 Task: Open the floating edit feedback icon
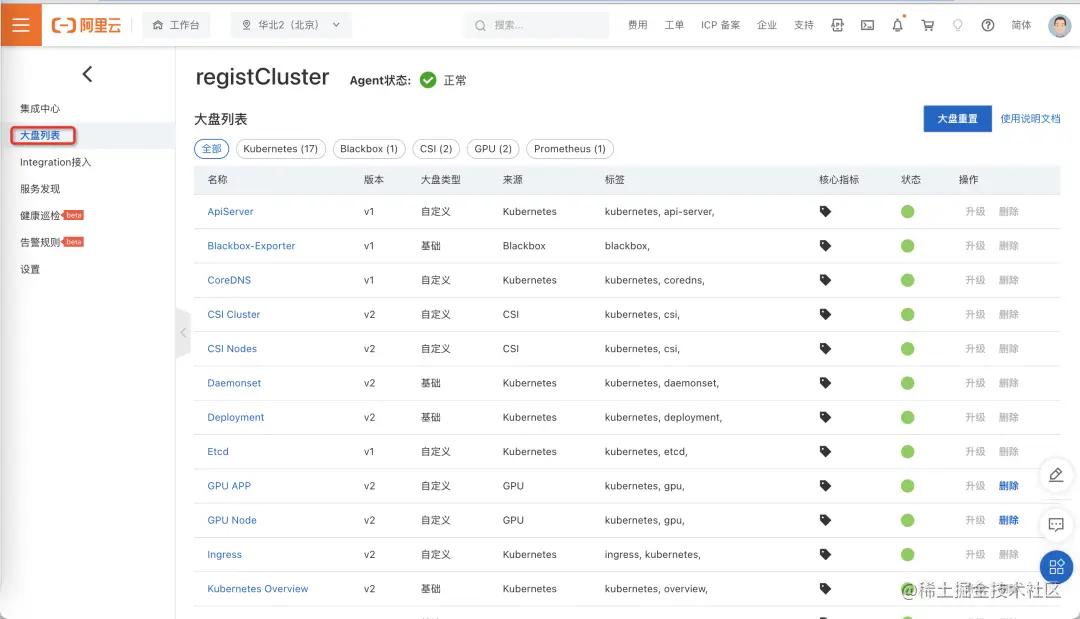pyautogui.click(x=1056, y=474)
